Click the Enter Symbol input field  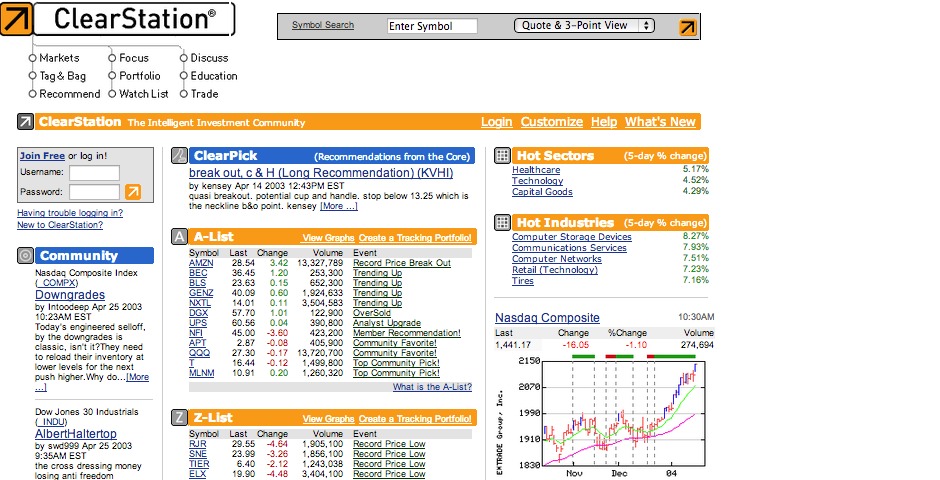[x=432, y=26]
